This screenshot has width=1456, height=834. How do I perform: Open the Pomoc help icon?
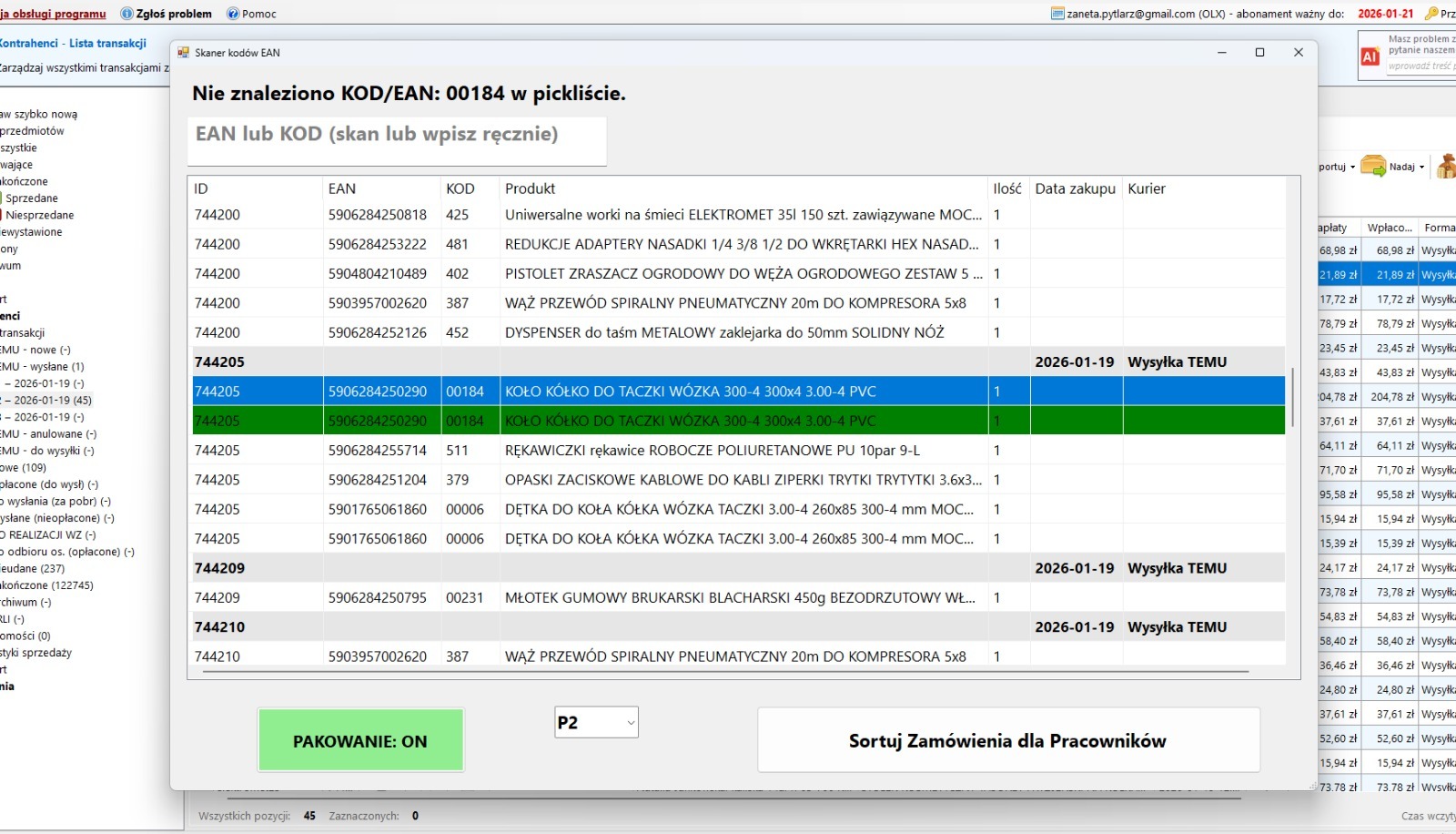point(233,14)
